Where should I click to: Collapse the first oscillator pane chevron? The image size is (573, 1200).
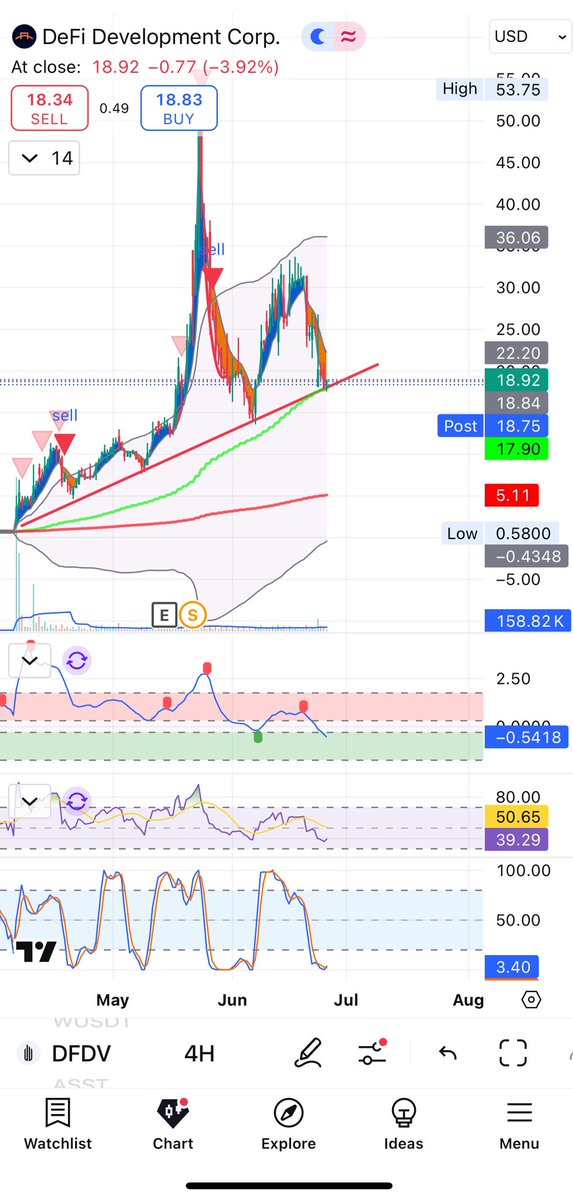point(30,660)
